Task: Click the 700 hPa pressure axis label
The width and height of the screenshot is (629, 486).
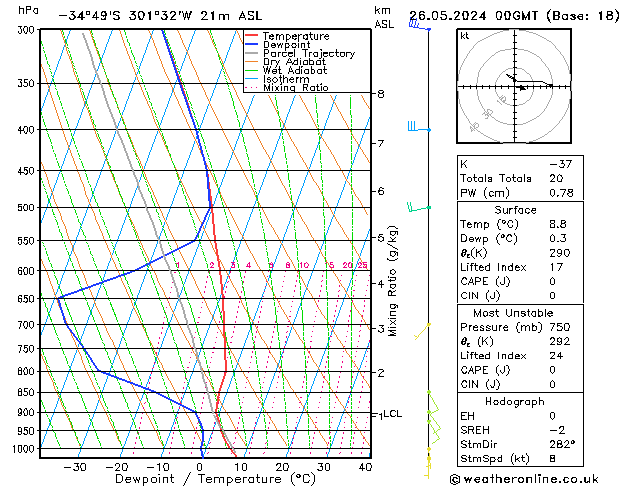Action: point(28,325)
